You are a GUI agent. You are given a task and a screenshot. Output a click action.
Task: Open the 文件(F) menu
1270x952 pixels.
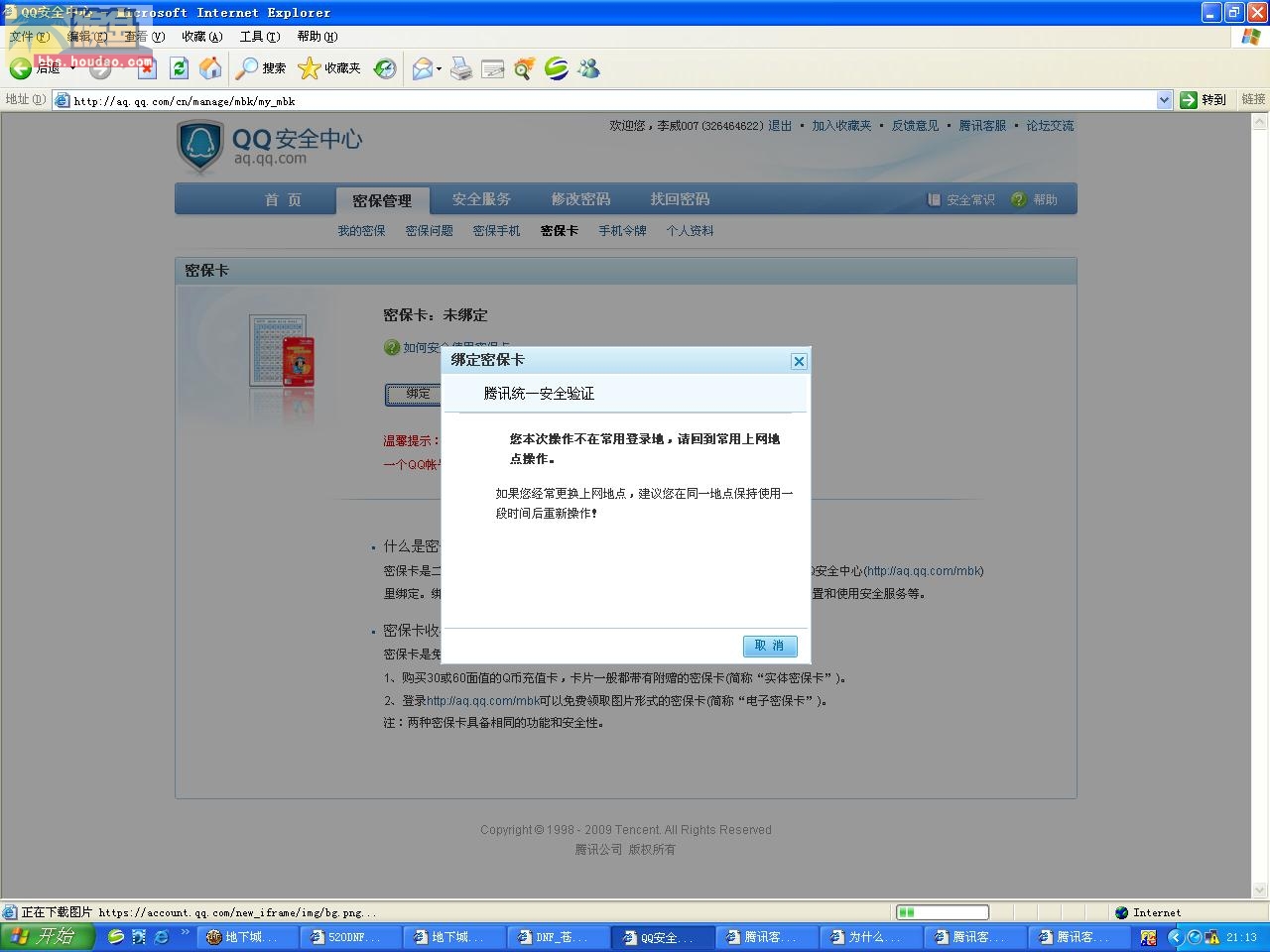point(29,37)
